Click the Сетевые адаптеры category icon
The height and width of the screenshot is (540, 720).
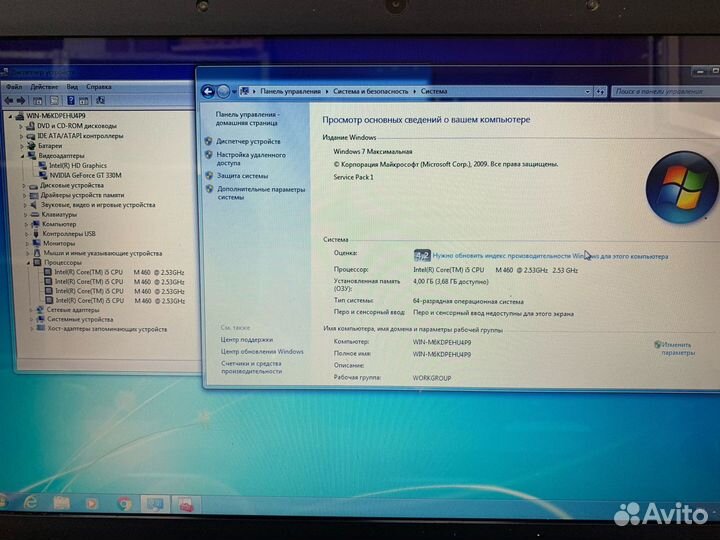tap(40, 310)
